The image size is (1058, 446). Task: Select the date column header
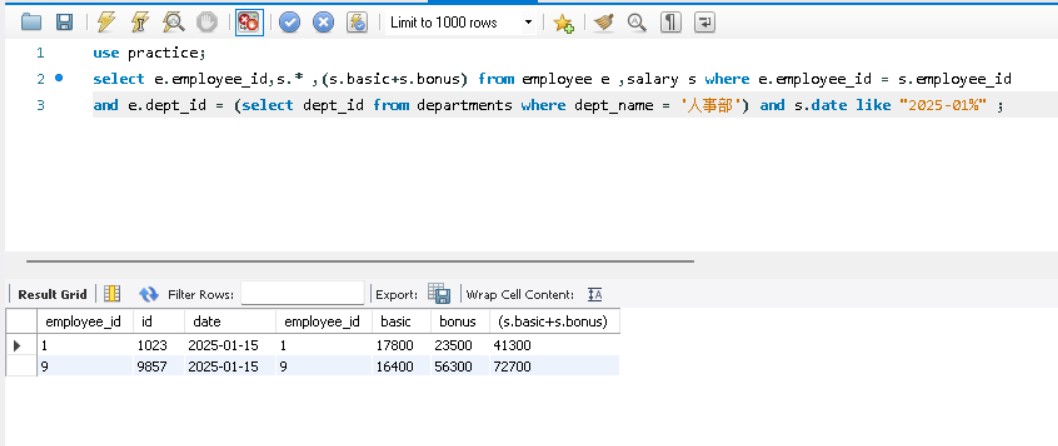pos(230,321)
